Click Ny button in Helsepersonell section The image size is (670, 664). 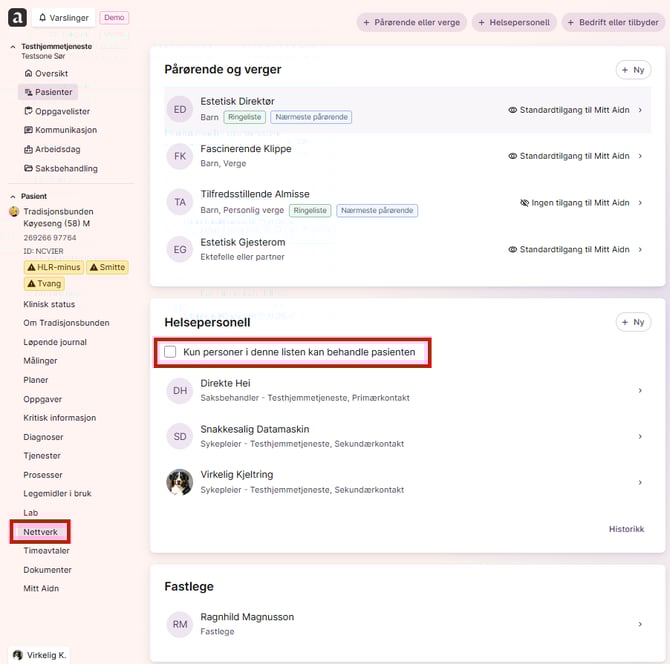pos(632,322)
